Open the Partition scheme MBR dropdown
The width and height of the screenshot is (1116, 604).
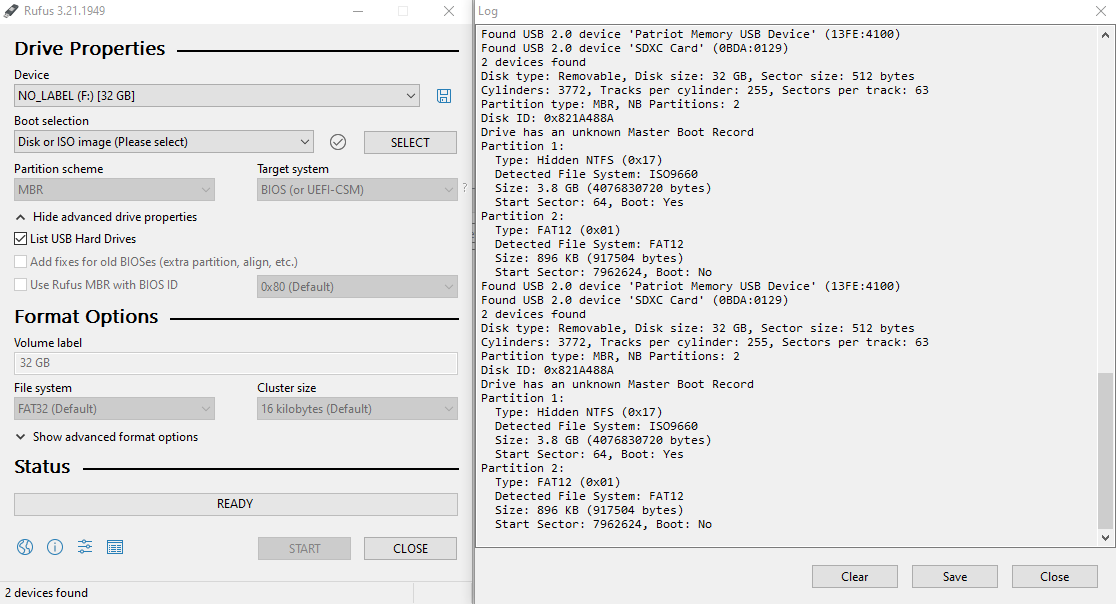click(x=114, y=190)
